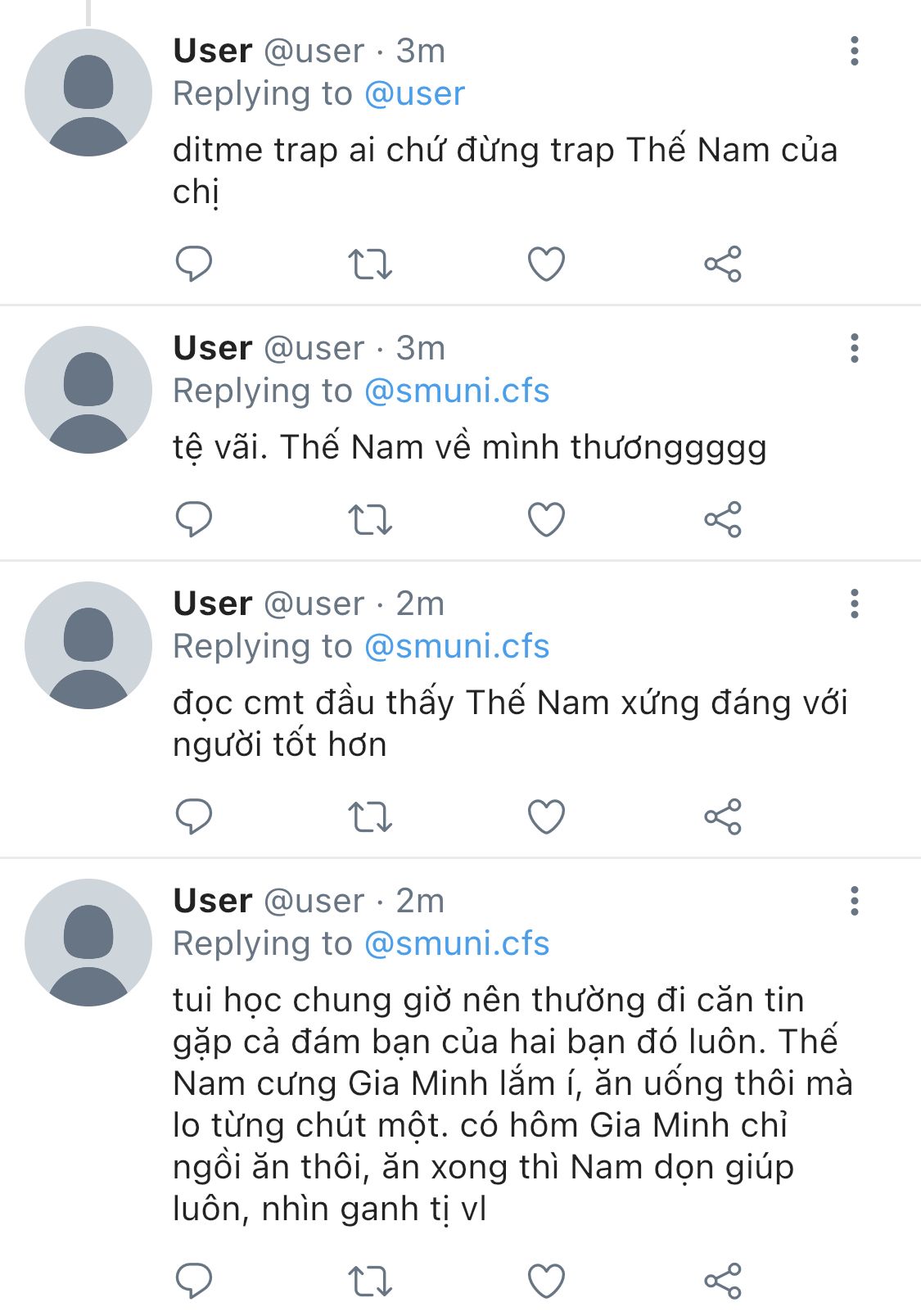Like the "tệ vãi" tweet

coord(546,519)
